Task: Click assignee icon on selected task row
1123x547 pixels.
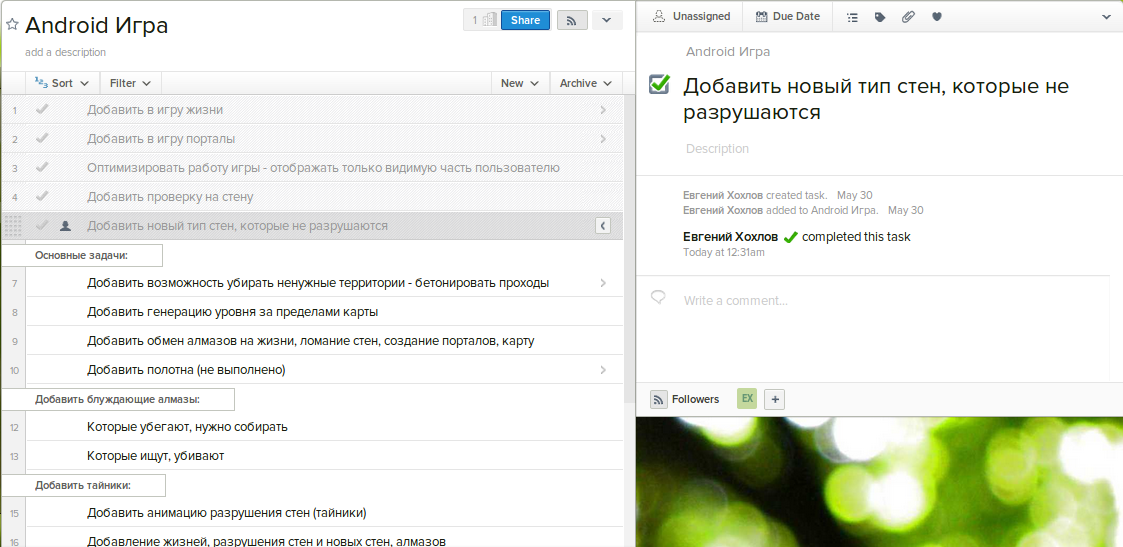Action: 65,226
